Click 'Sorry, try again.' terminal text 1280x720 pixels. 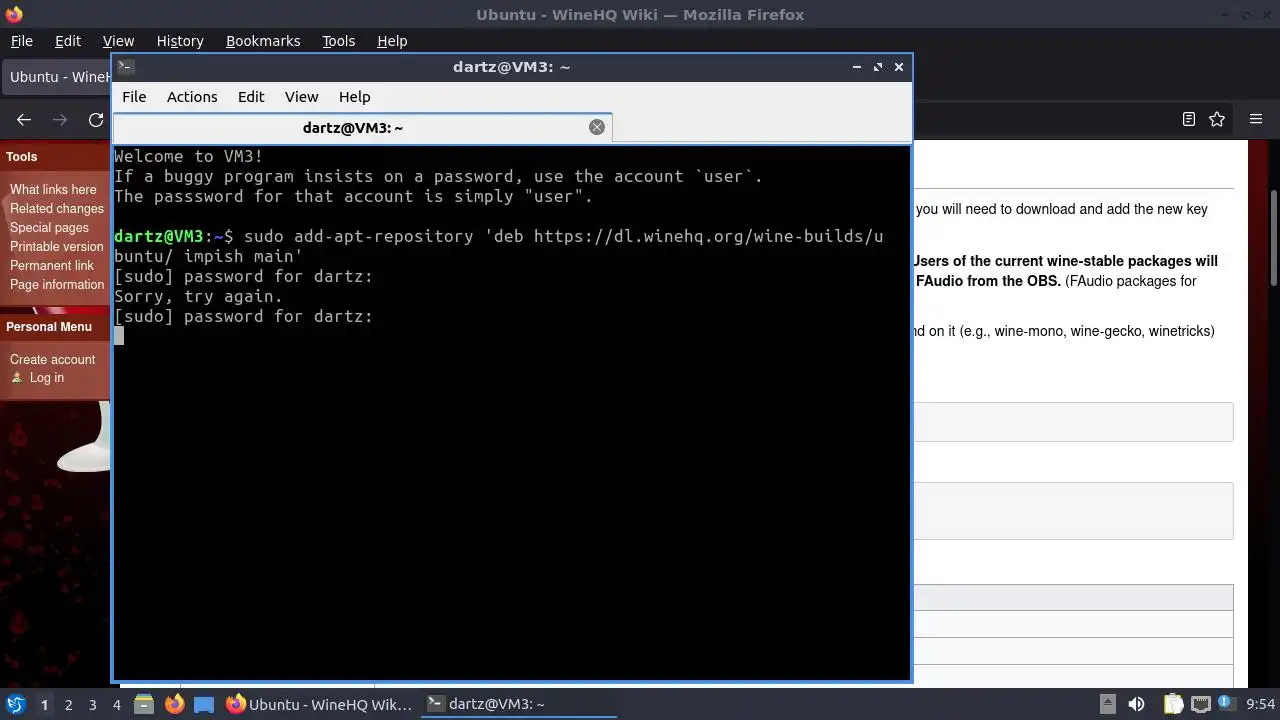198,296
